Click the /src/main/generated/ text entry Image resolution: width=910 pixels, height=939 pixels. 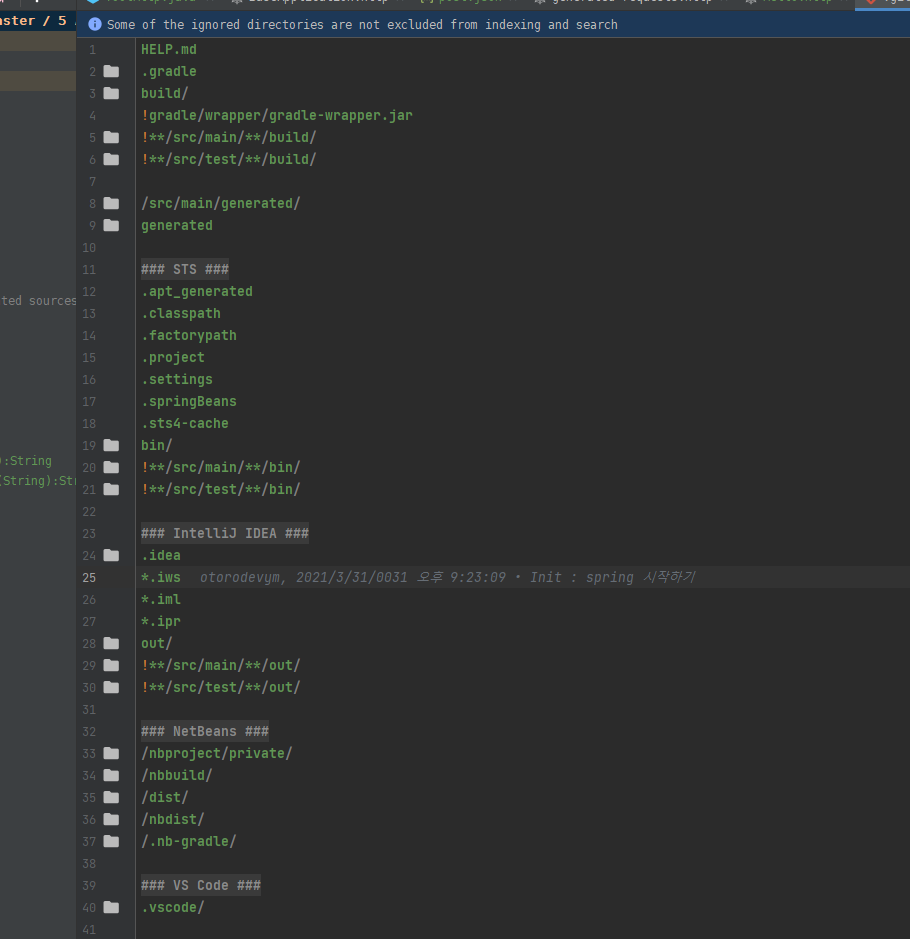pyautogui.click(x=221, y=204)
